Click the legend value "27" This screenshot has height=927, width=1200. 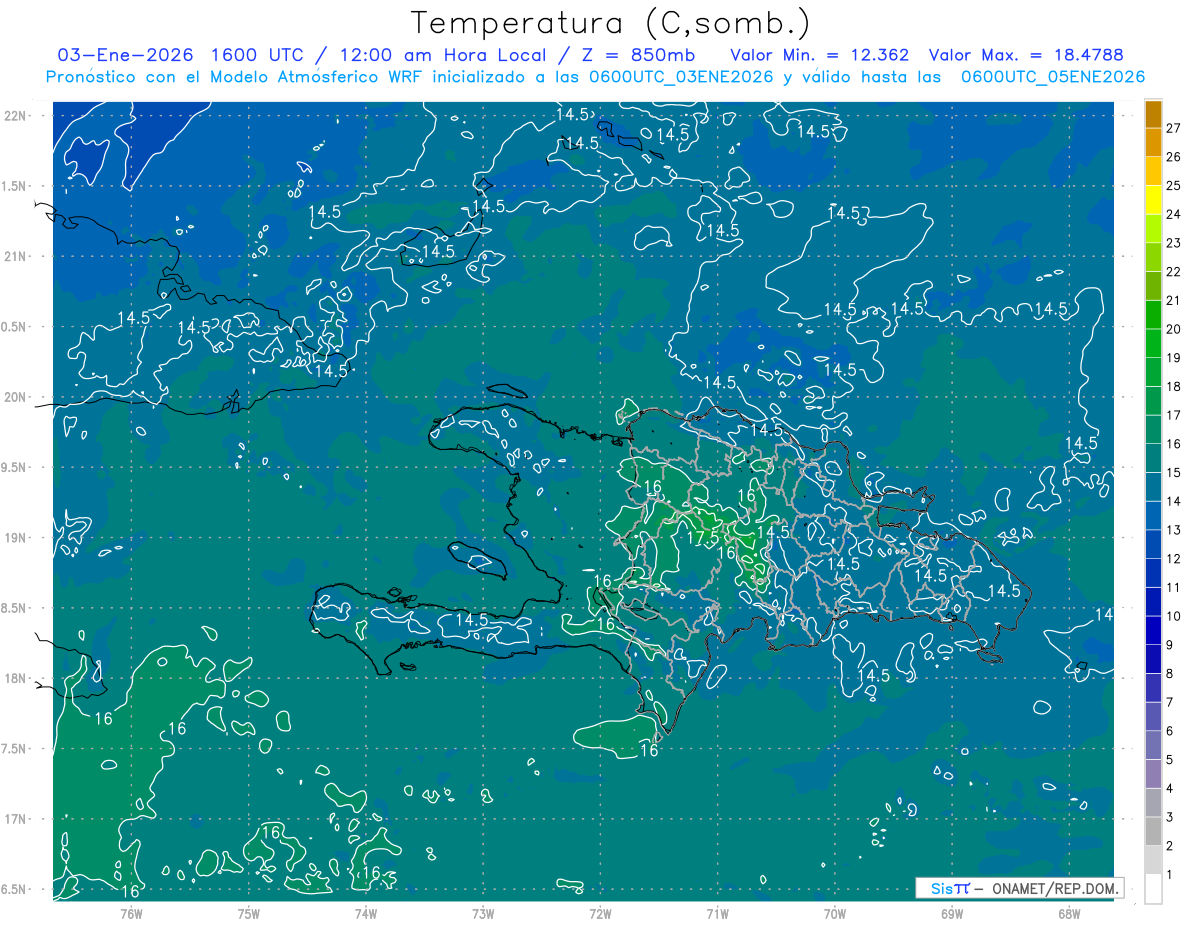[1174, 128]
